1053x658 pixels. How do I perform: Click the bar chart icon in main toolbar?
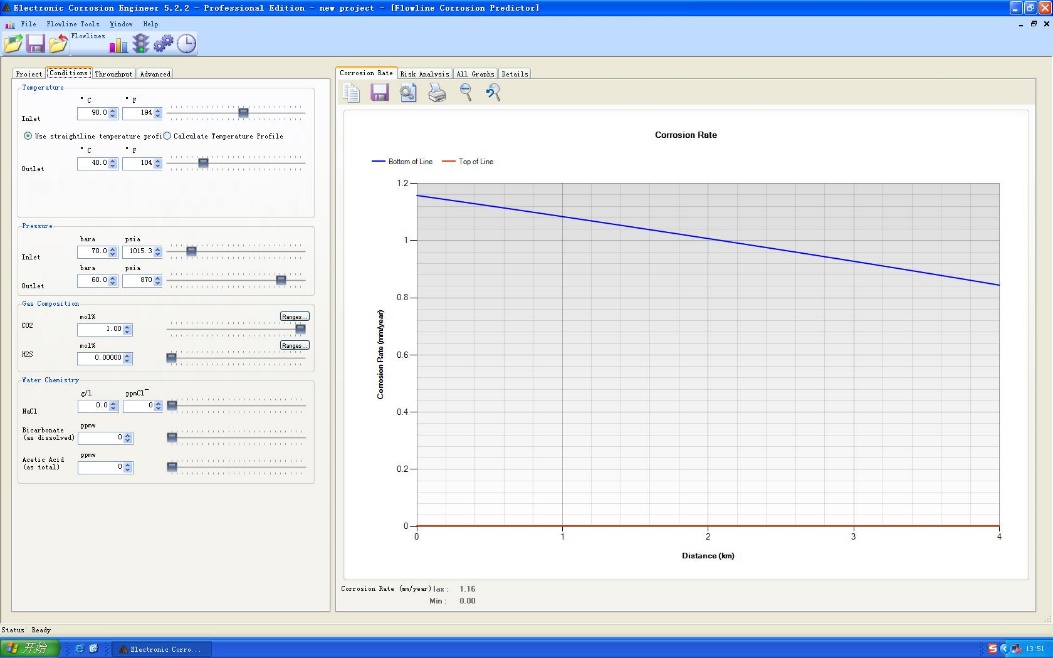119,44
